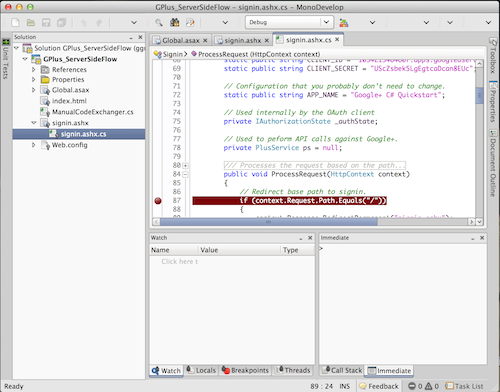Close the signin.ashx tab
500x392 pixels.
tap(267, 40)
